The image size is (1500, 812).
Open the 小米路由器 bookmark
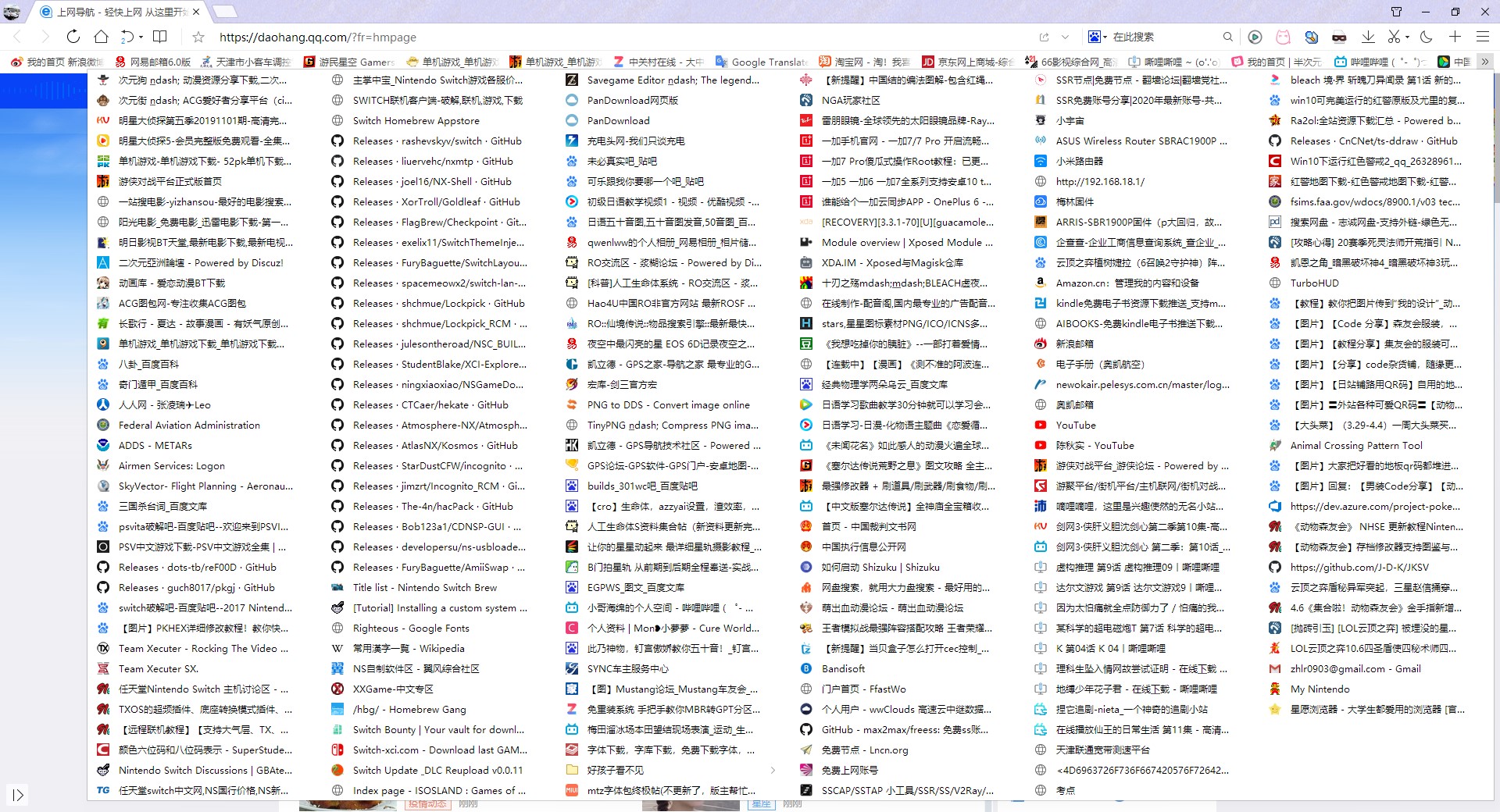1069,161
